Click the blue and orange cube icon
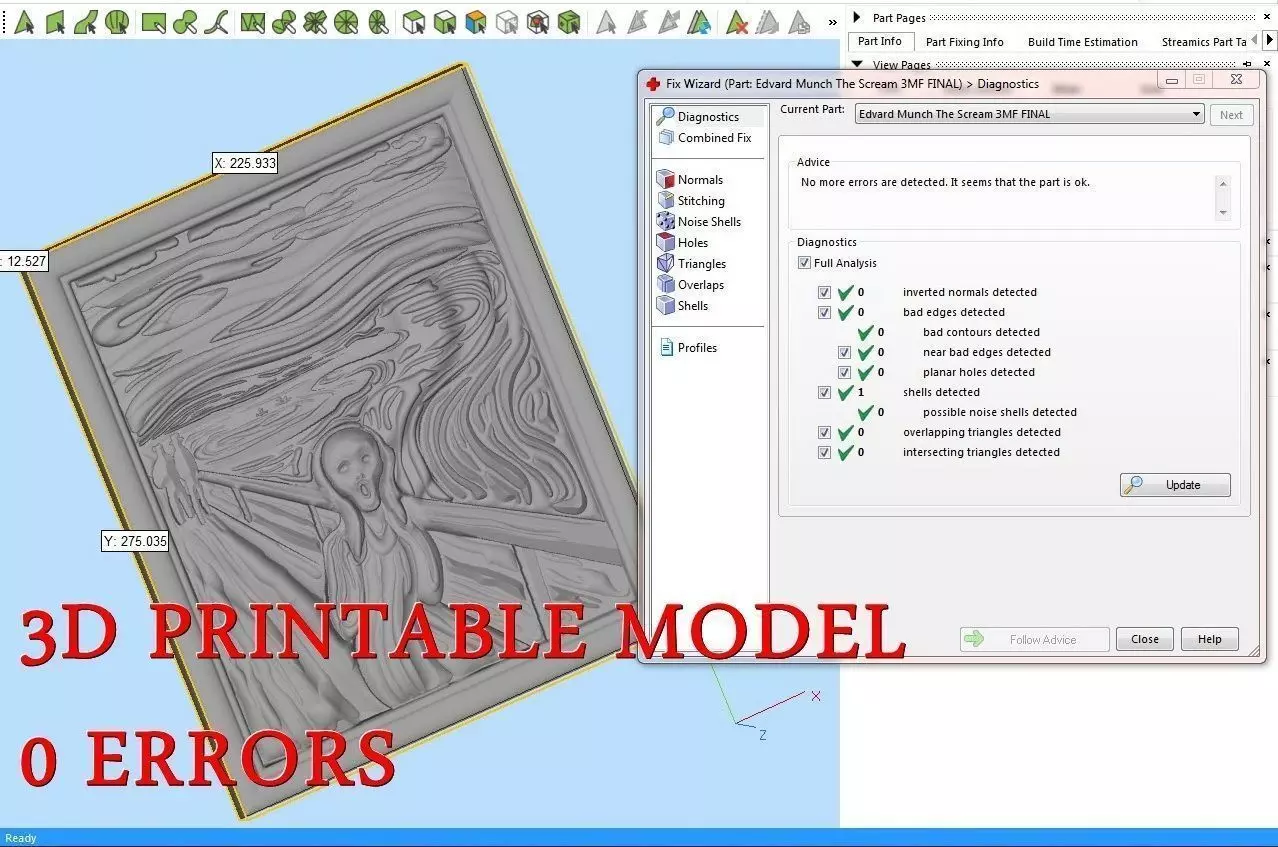Image resolution: width=1278 pixels, height=847 pixels. click(x=475, y=20)
